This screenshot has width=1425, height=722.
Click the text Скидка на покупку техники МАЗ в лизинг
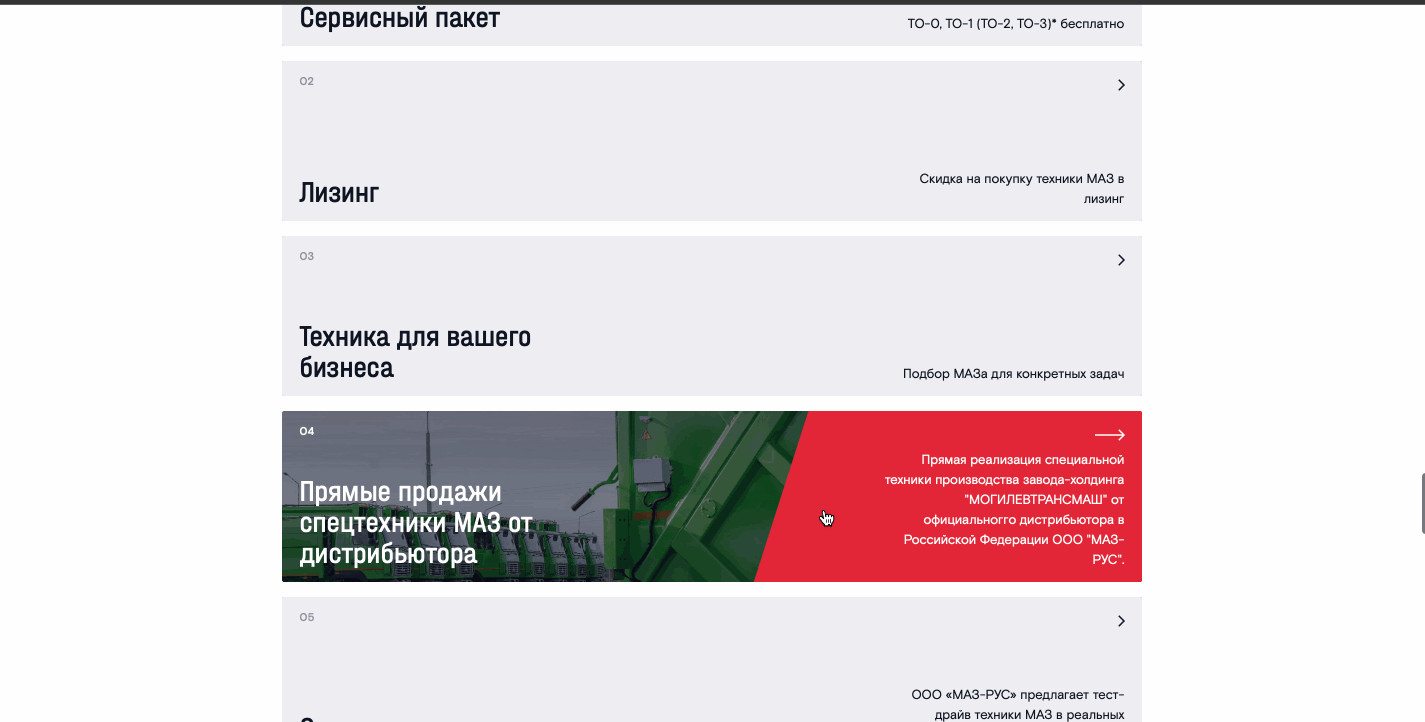tap(1022, 189)
